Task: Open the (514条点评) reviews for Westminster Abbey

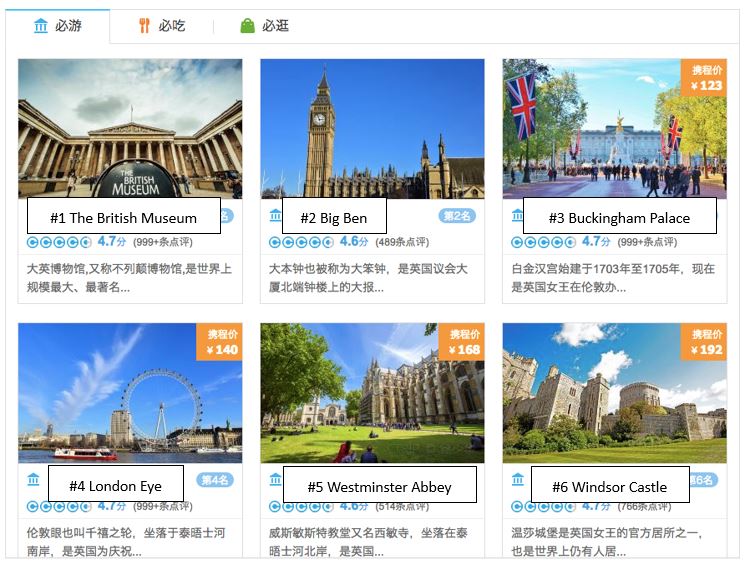Action: coord(402,507)
